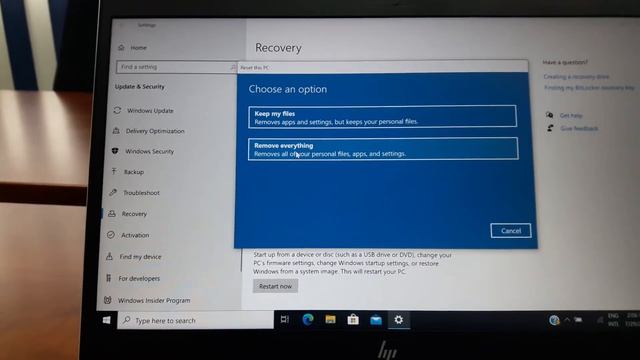640x360 pixels.
Task: Open Task View from the taskbar
Action: coord(285,320)
